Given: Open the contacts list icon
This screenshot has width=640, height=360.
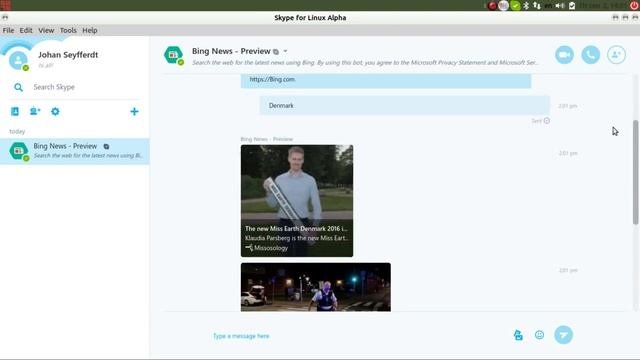Looking at the screenshot, I should pyautogui.click(x=15, y=111).
